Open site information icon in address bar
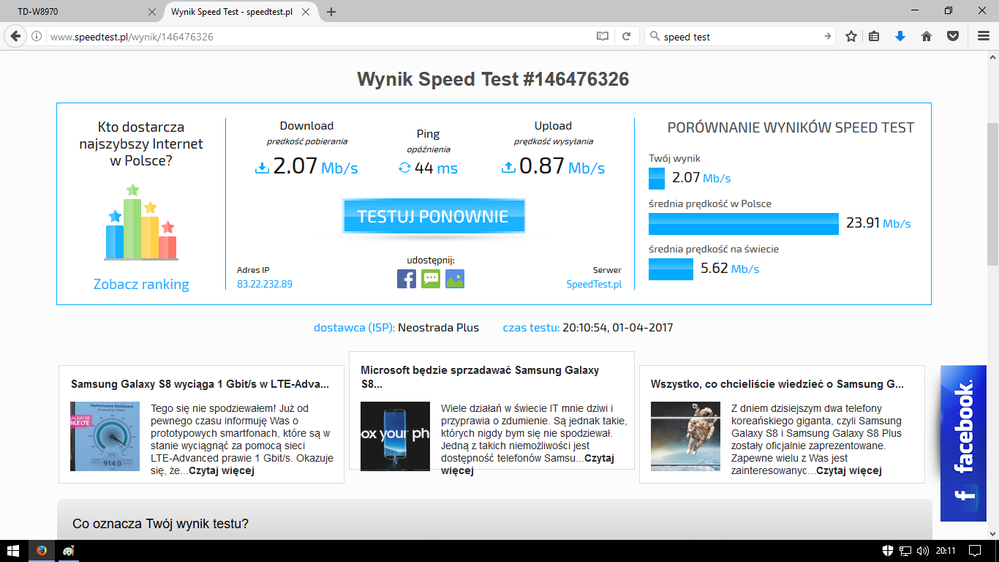The height and width of the screenshot is (562, 999). [x=37, y=36]
